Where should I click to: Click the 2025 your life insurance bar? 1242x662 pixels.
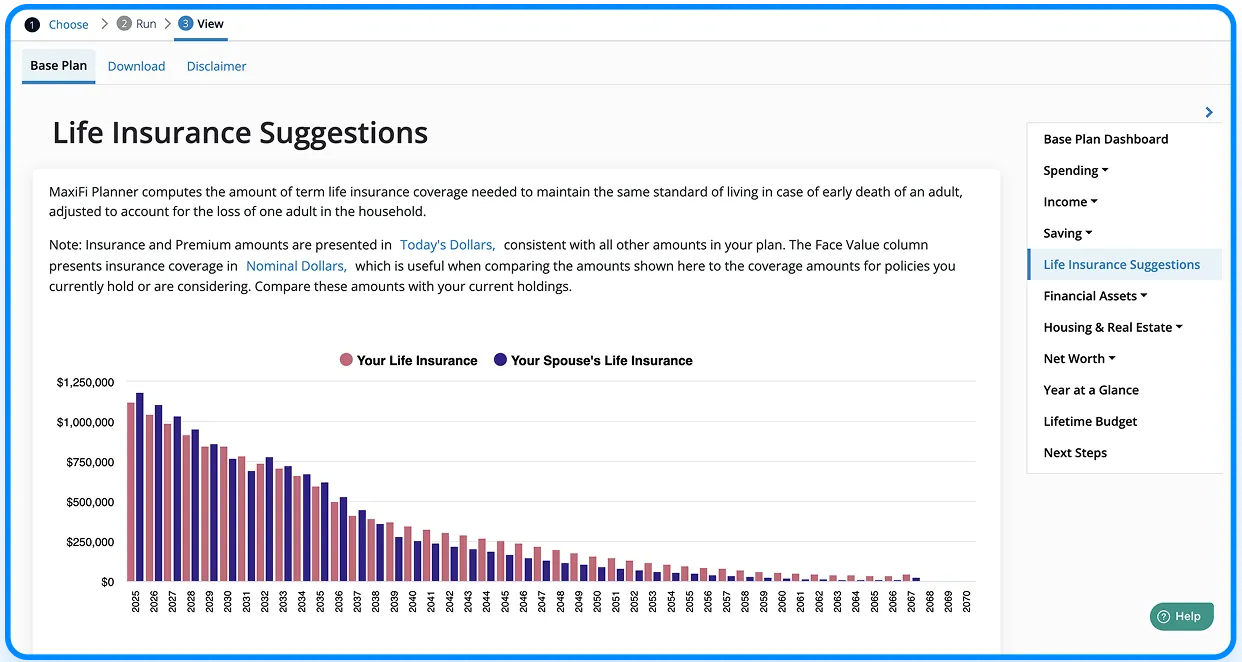tap(131, 492)
